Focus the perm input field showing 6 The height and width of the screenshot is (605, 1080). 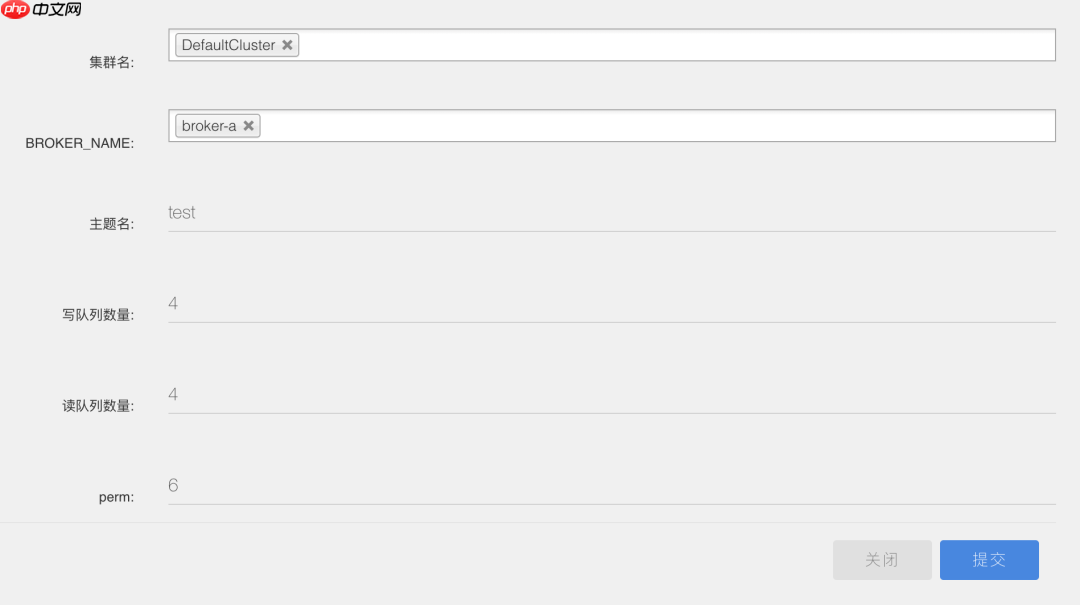[x=612, y=486]
